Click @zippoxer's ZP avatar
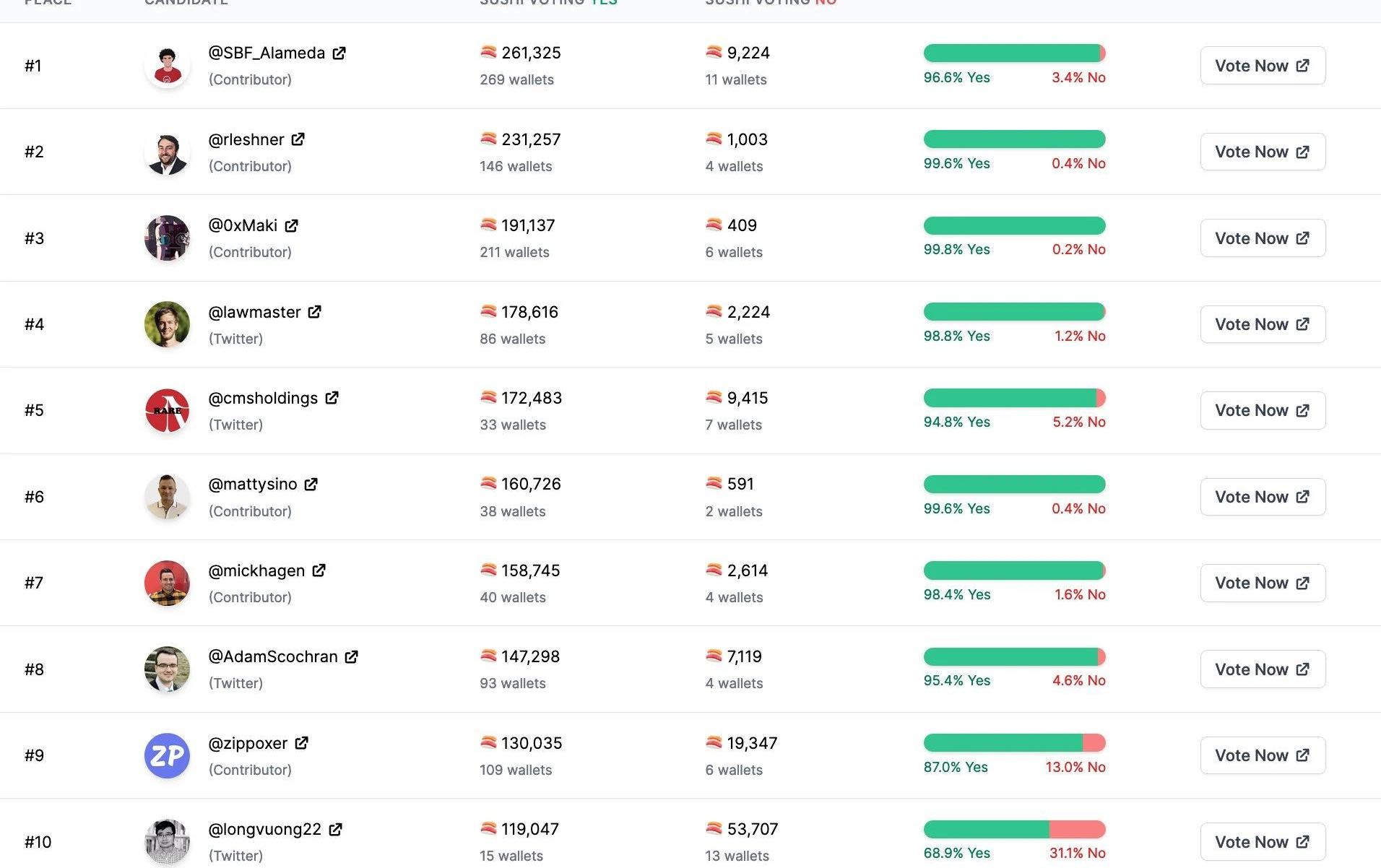The height and width of the screenshot is (868, 1381). [167, 755]
